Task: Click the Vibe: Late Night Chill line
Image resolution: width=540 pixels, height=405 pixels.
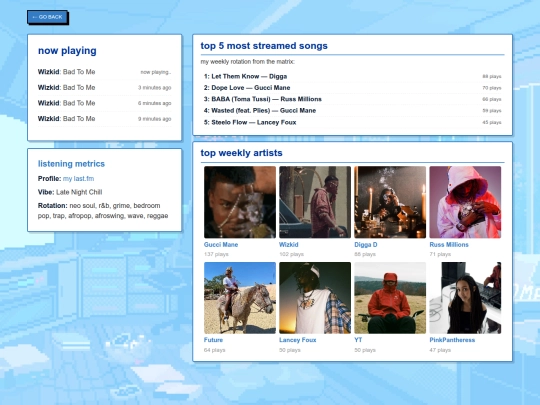Action: (x=70, y=192)
